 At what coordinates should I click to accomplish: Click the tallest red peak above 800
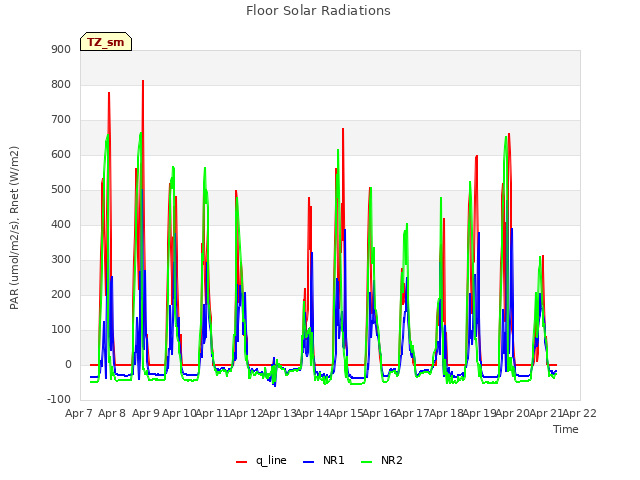143,81
